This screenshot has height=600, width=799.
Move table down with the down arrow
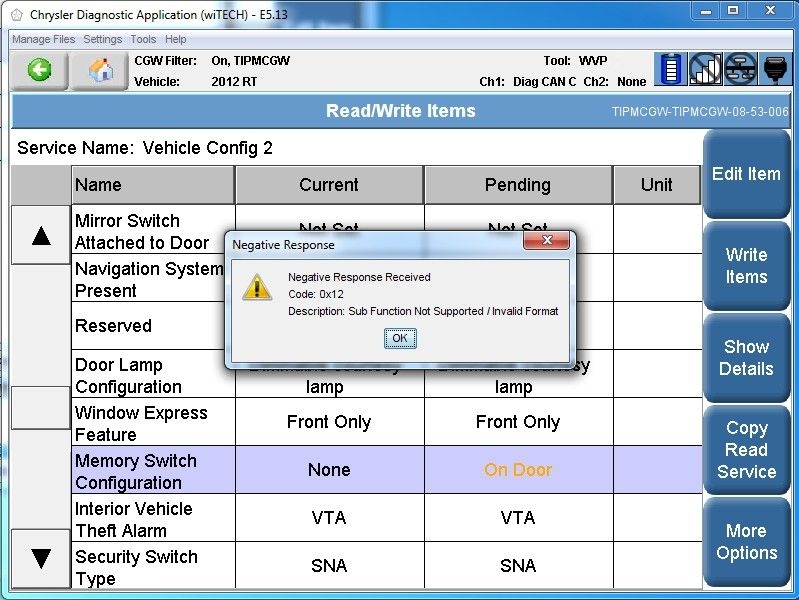coord(41,559)
